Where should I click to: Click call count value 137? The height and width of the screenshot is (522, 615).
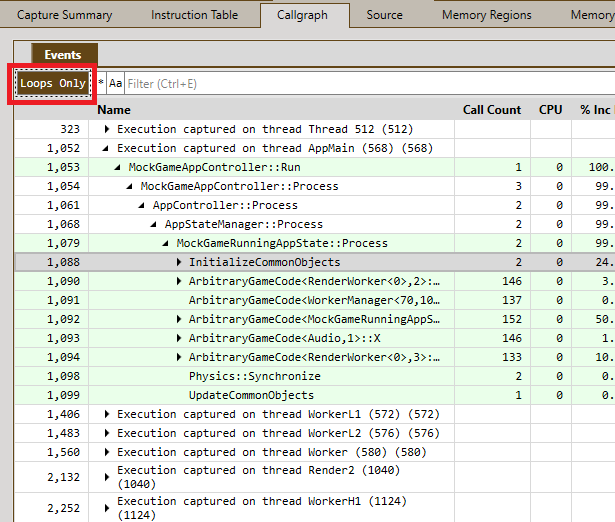(512, 300)
